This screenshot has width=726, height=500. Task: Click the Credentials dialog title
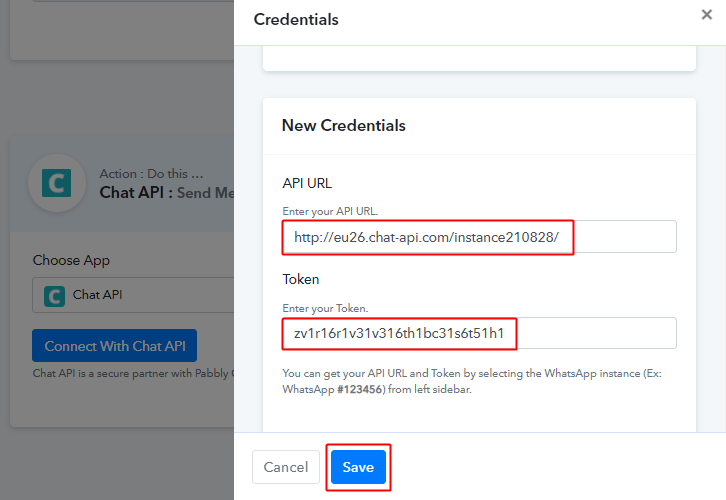pyautogui.click(x=296, y=20)
